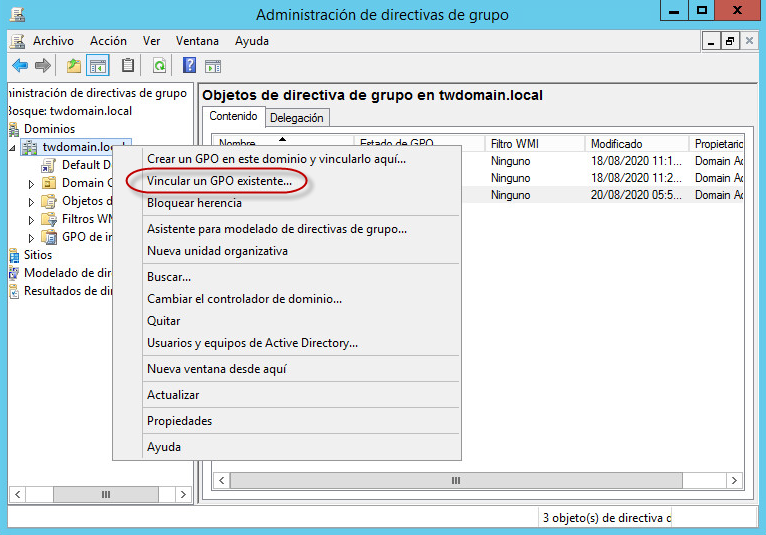The height and width of the screenshot is (535, 766).
Task: Select 'Nueva unidad organizativa' in context menu
Action: [x=217, y=251]
